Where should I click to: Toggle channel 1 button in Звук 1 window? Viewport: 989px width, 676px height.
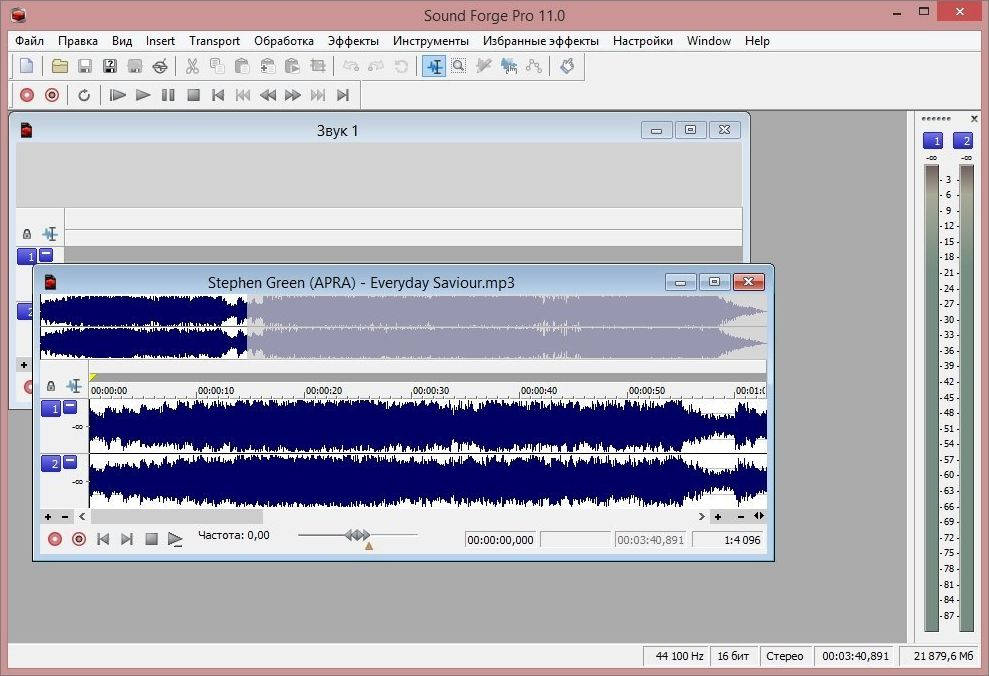click(x=27, y=257)
